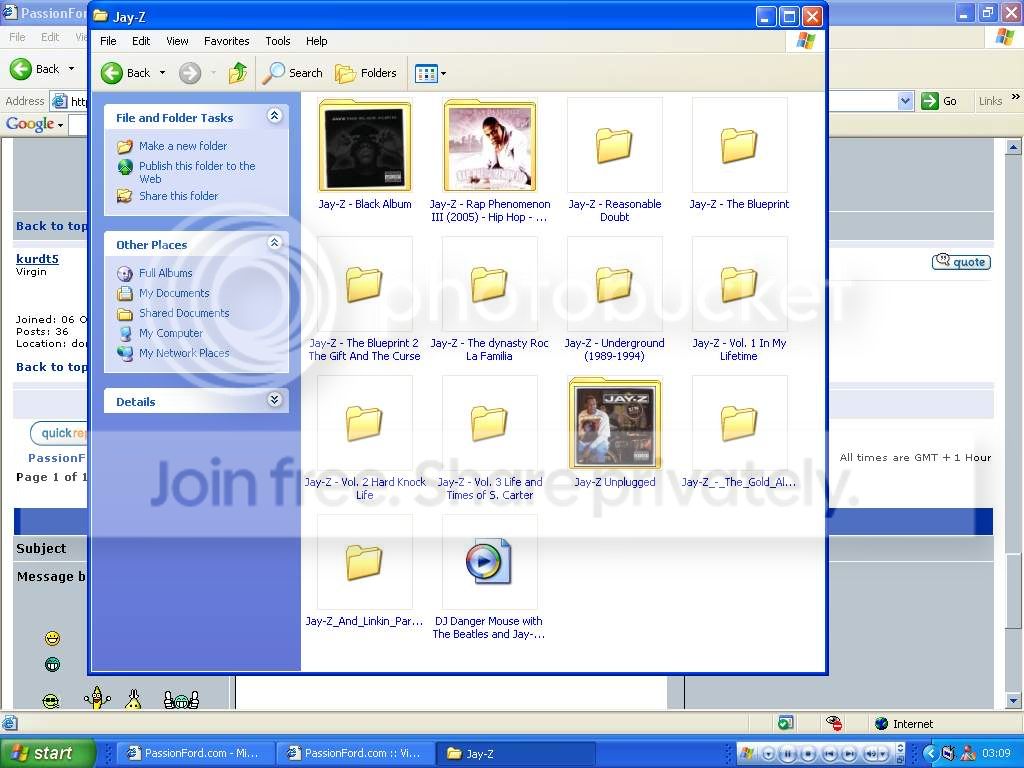Click Make a new folder link
The image size is (1024, 768).
tap(182, 146)
